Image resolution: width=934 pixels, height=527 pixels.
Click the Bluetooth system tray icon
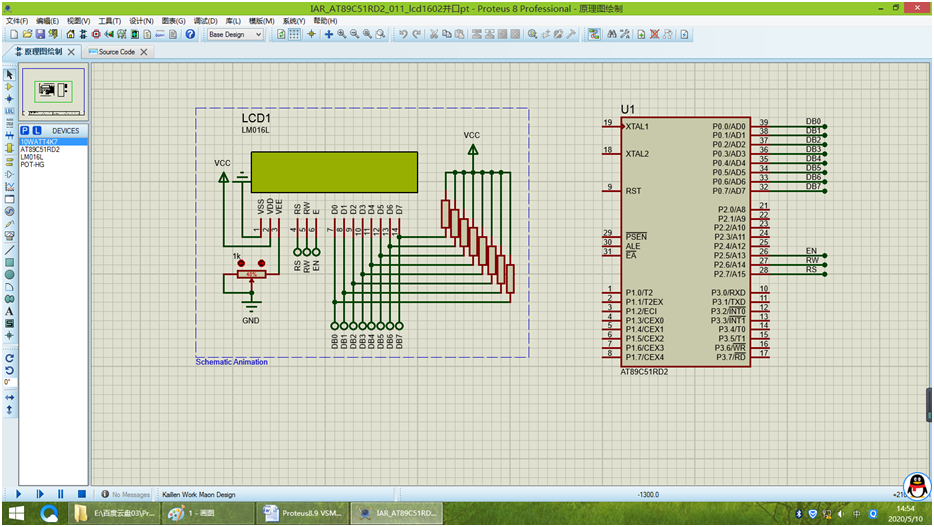tap(799, 513)
